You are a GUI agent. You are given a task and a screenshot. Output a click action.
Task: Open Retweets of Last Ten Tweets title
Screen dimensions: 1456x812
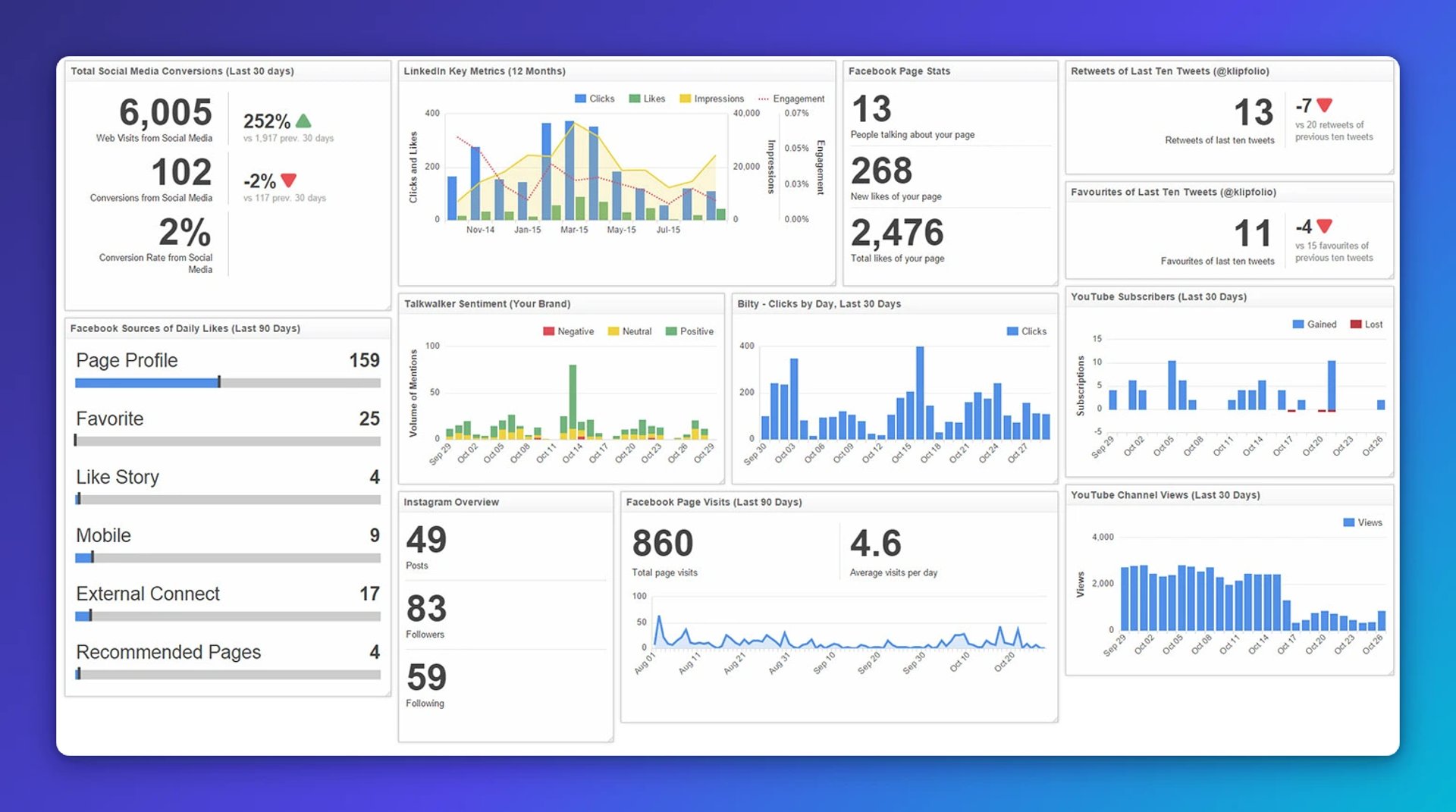coord(1170,71)
